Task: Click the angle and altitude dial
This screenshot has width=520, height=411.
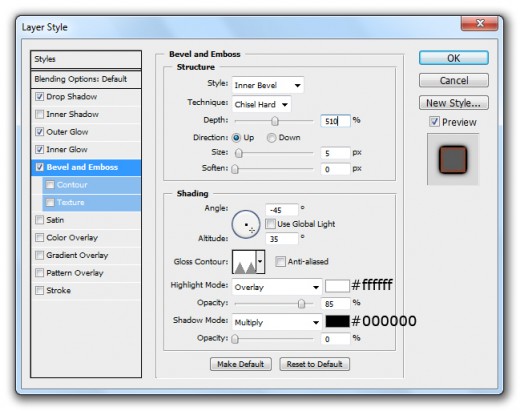Action: (246, 224)
